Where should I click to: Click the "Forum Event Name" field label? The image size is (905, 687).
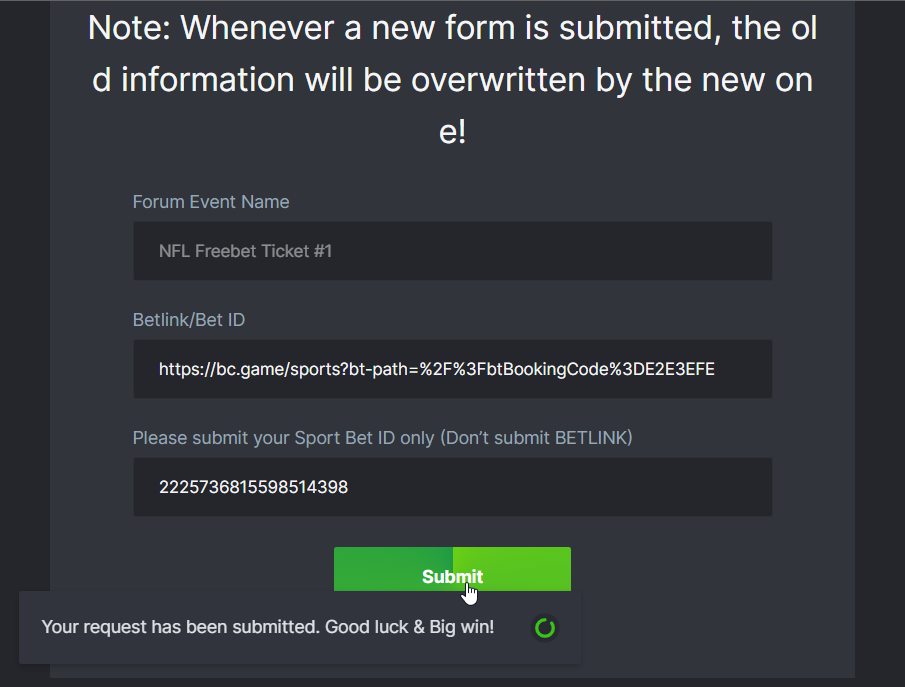tap(211, 202)
